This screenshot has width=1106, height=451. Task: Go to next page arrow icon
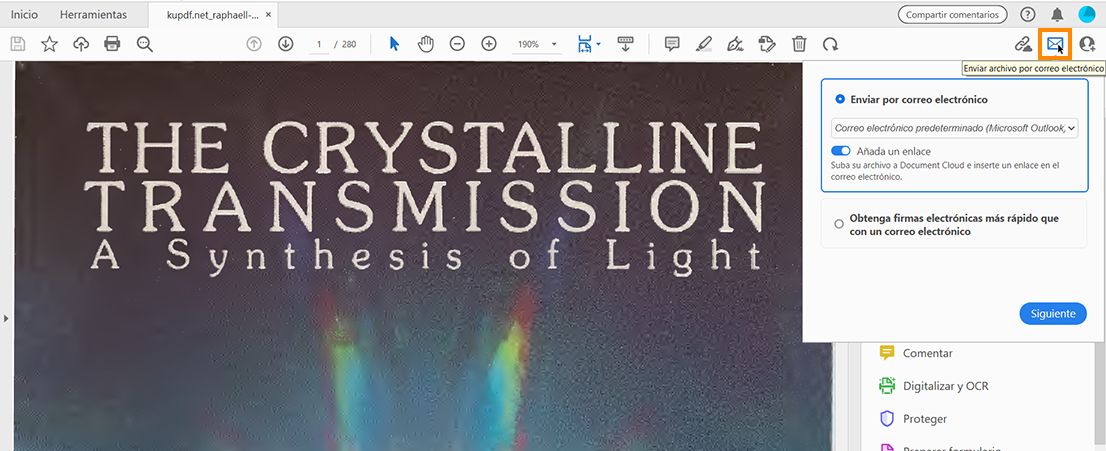click(285, 44)
